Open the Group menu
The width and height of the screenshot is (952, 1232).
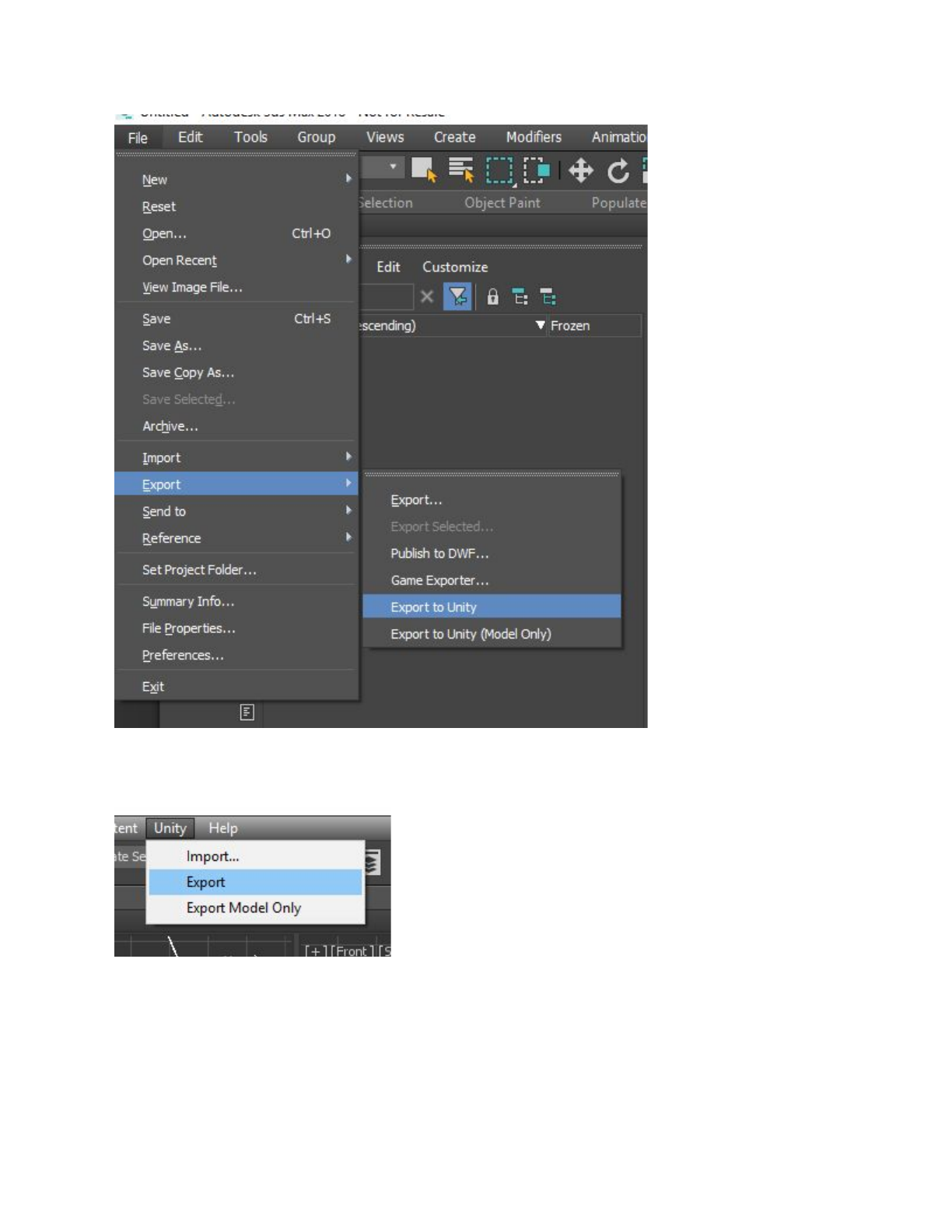[316, 137]
